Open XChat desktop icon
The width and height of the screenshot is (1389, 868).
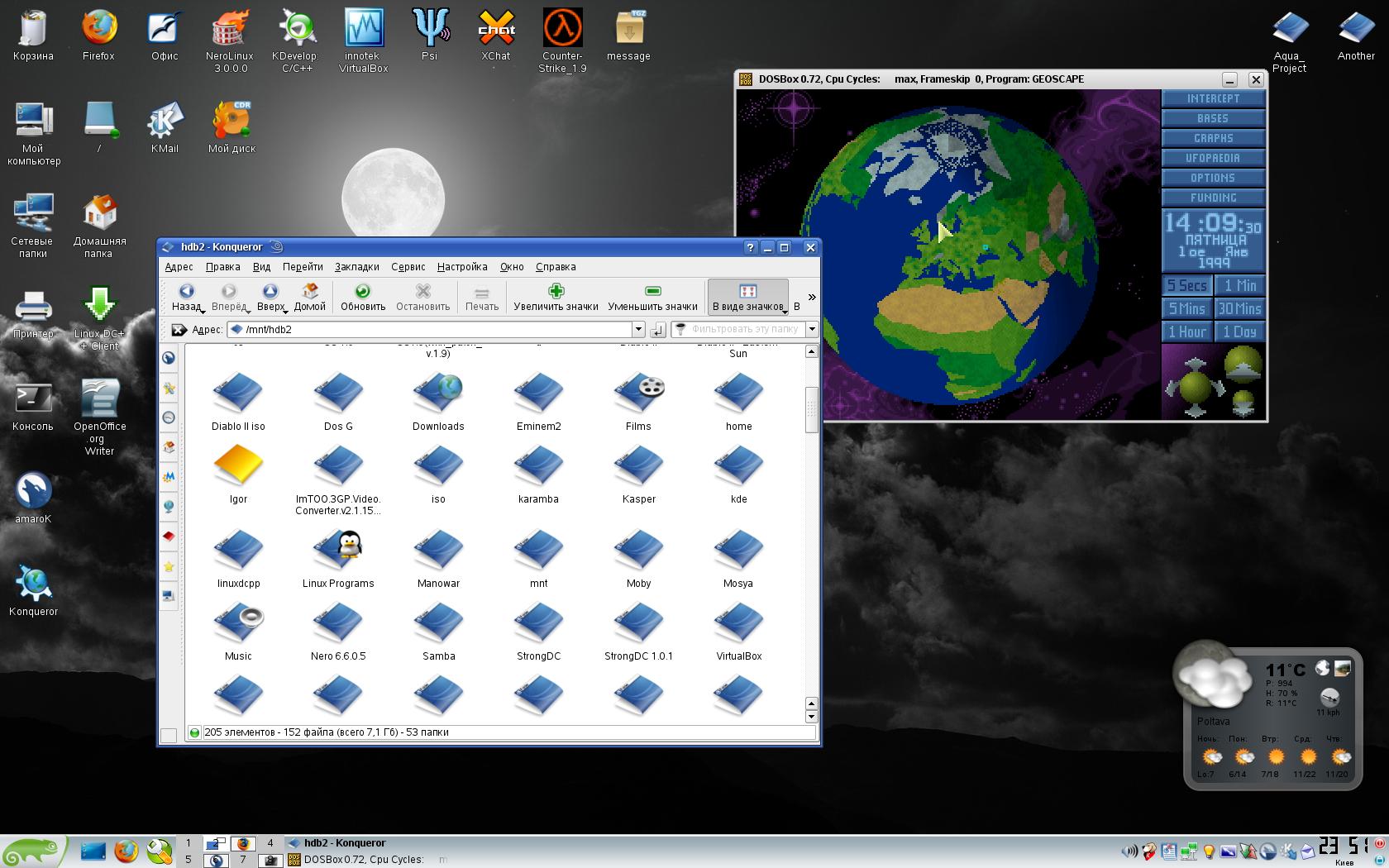(x=496, y=28)
